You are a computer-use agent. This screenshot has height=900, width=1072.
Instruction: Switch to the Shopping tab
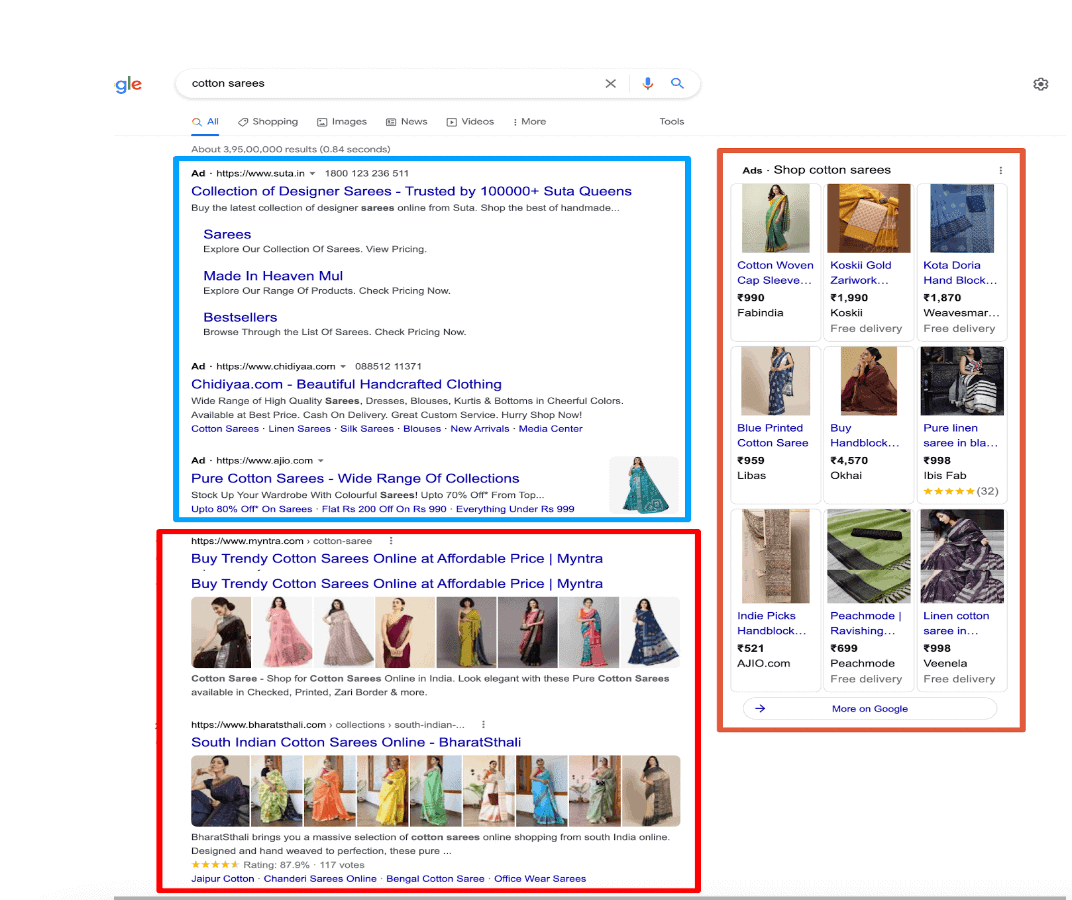268,122
